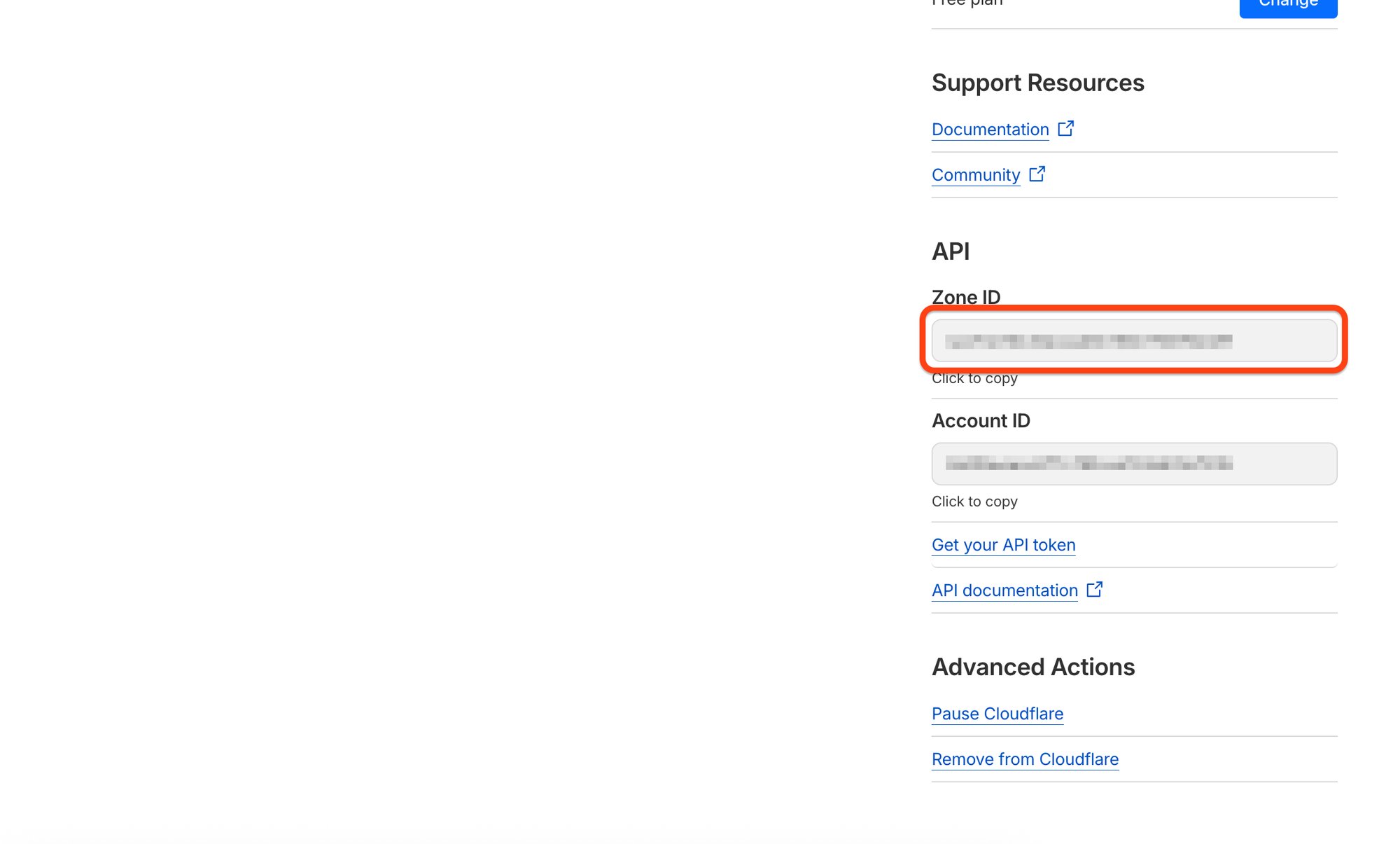Click Remove from Cloudflare link

coord(1025,759)
